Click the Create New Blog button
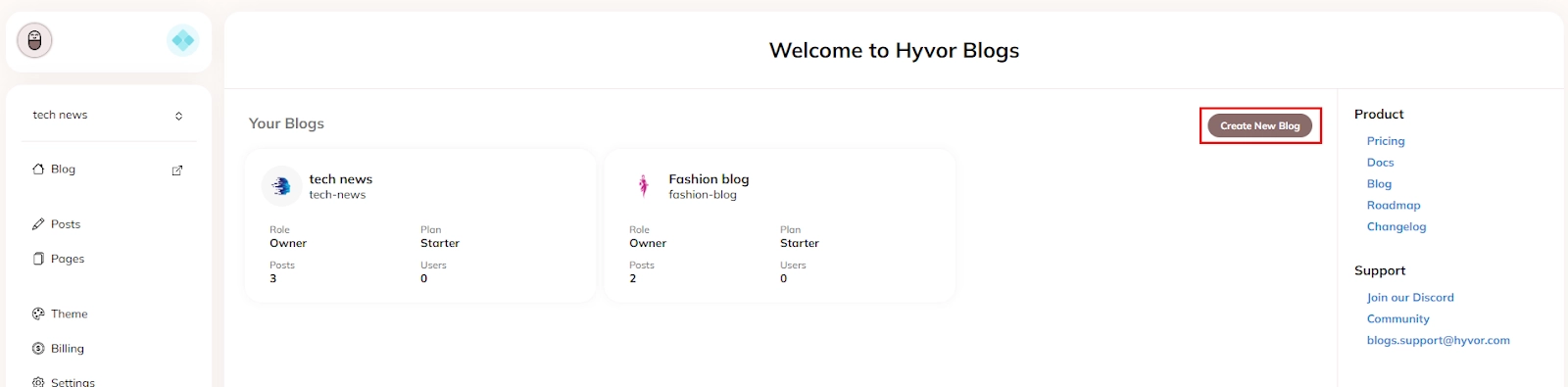Image resolution: width=1568 pixels, height=387 pixels. click(1260, 125)
